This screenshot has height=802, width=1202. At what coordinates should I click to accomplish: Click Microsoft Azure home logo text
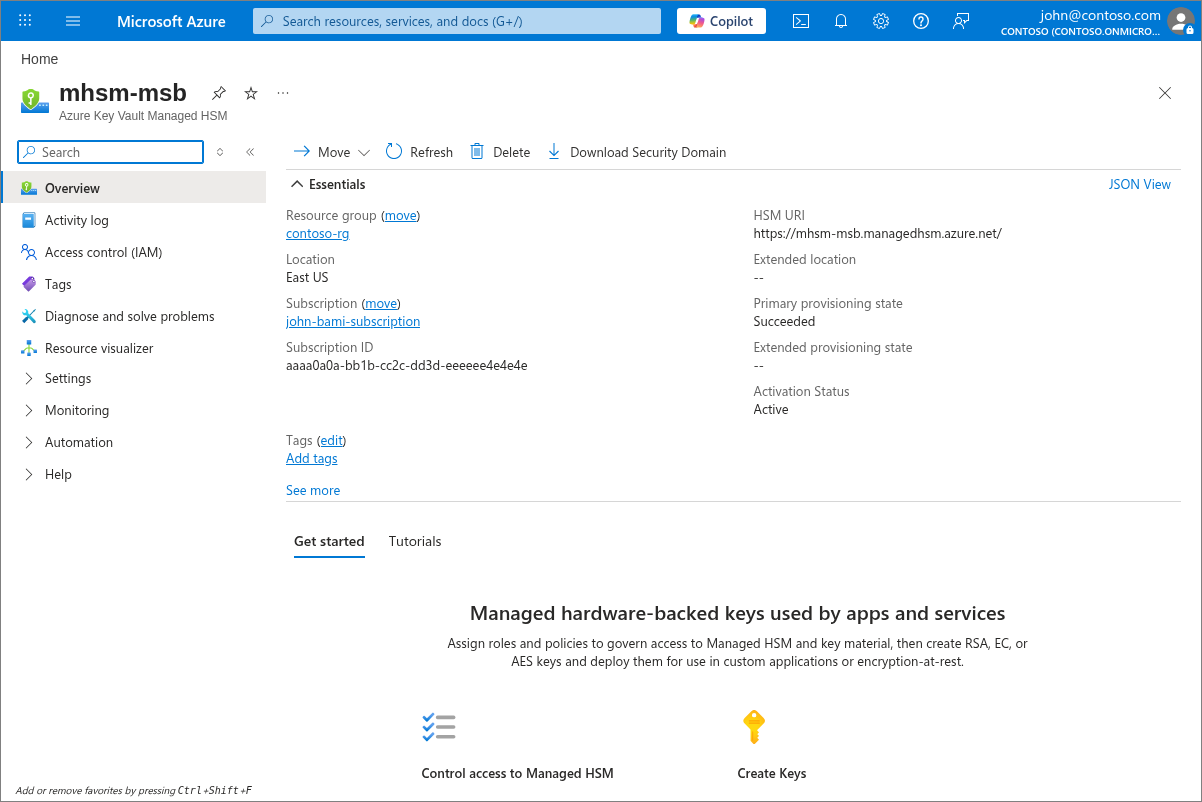(x=171, y=21)
